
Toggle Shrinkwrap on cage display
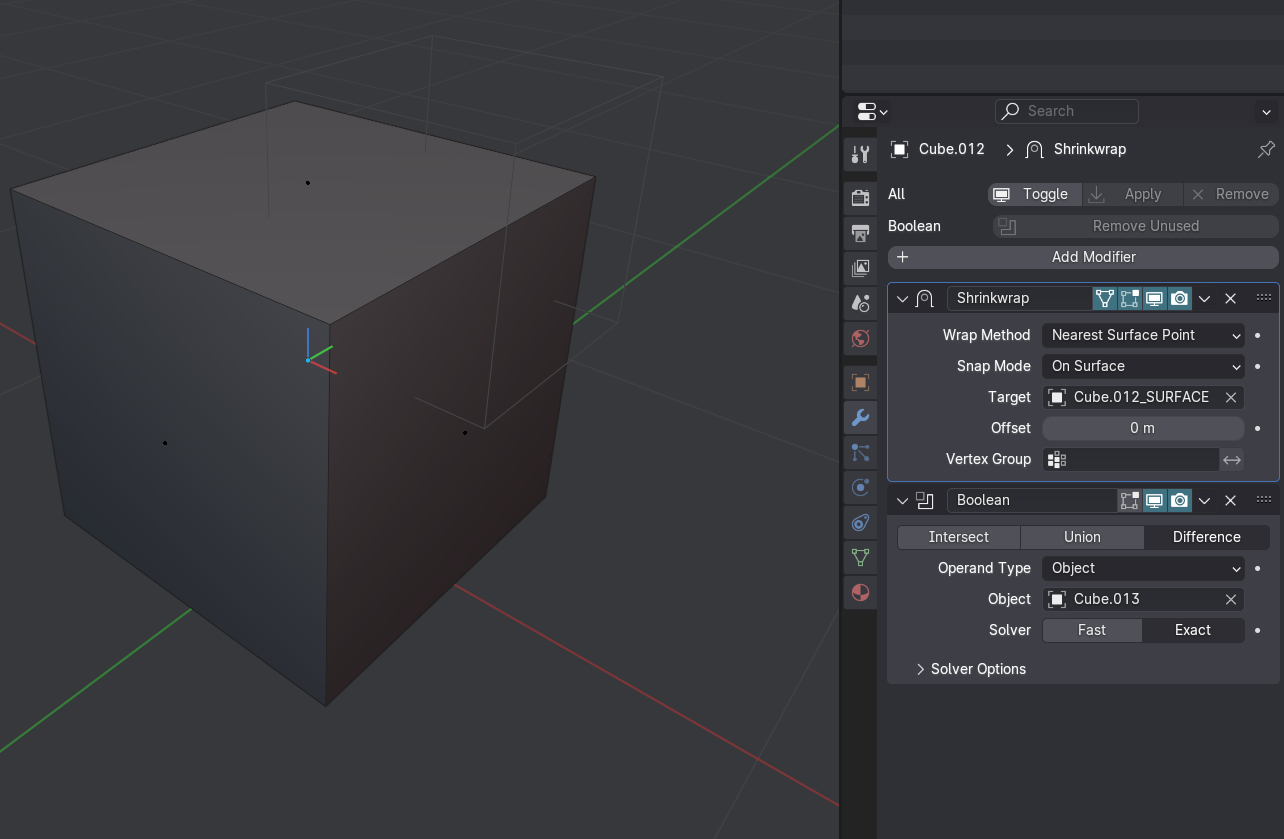click(x=1104, y=298)
